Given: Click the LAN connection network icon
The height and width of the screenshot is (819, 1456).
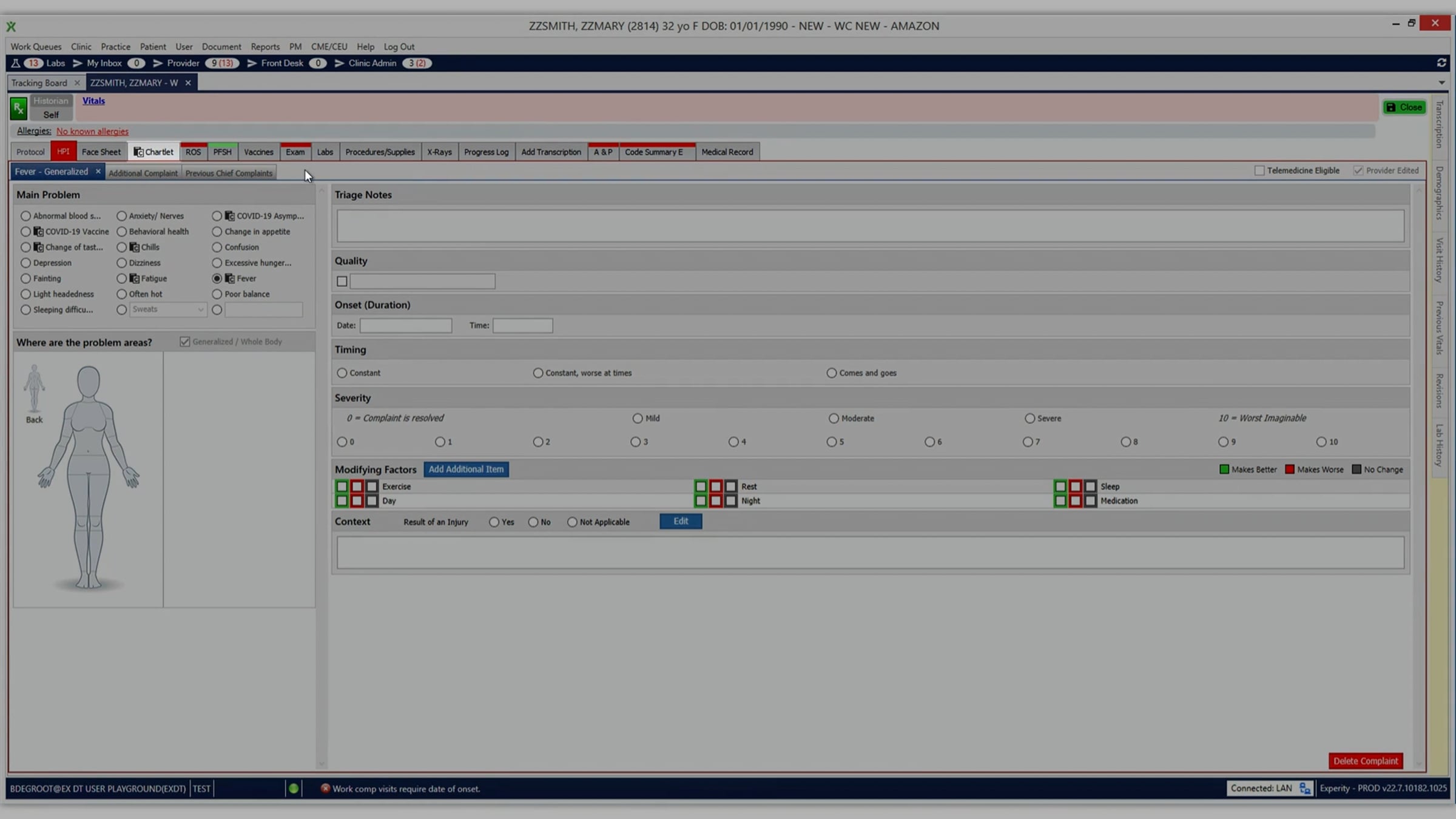Looking at the screenshot, I should [1304, 788].
